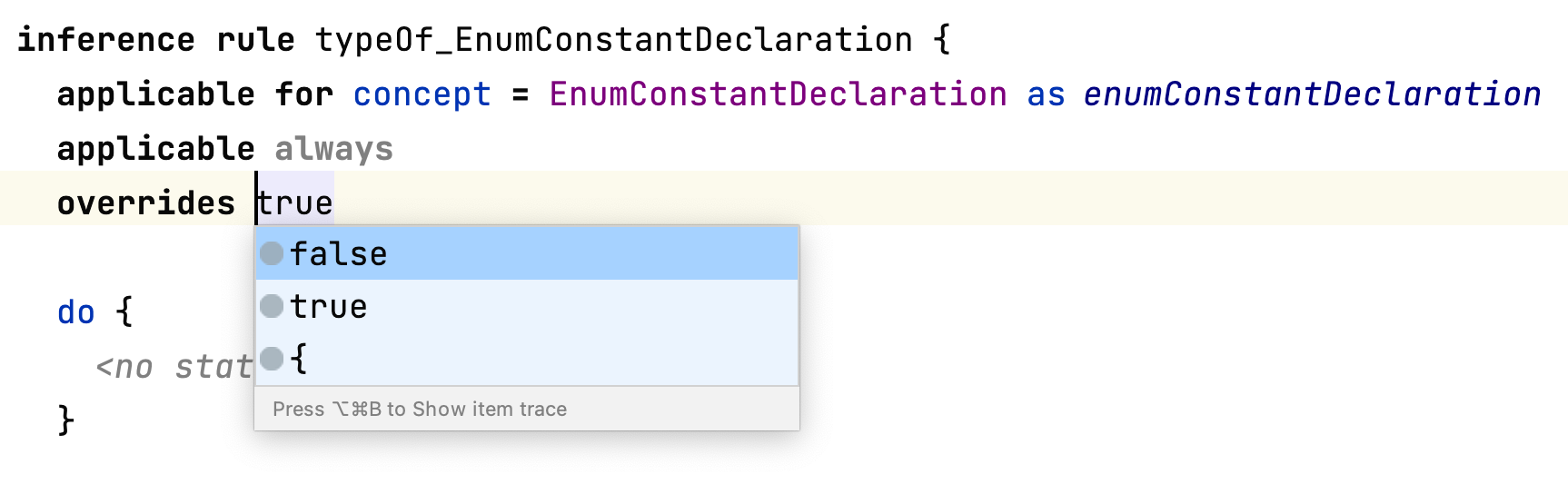
Task: Click the no statements placeholder
Action: click(173, 367)
